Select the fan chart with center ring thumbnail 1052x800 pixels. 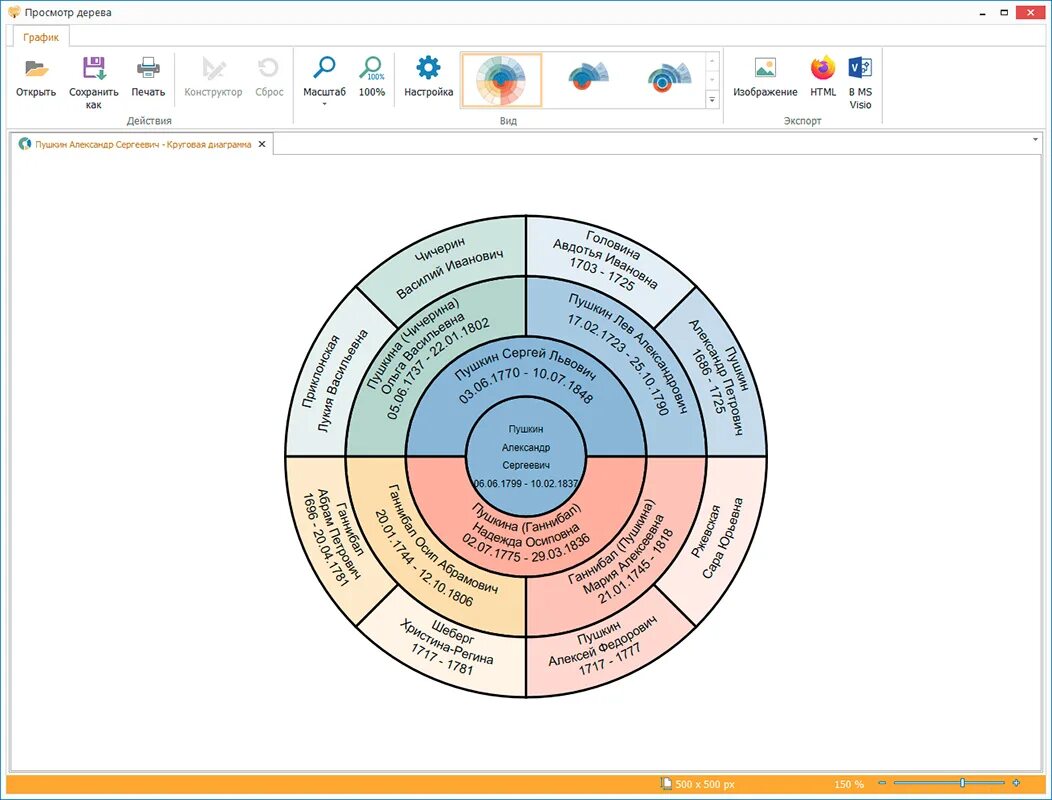[x=670, y=80]
